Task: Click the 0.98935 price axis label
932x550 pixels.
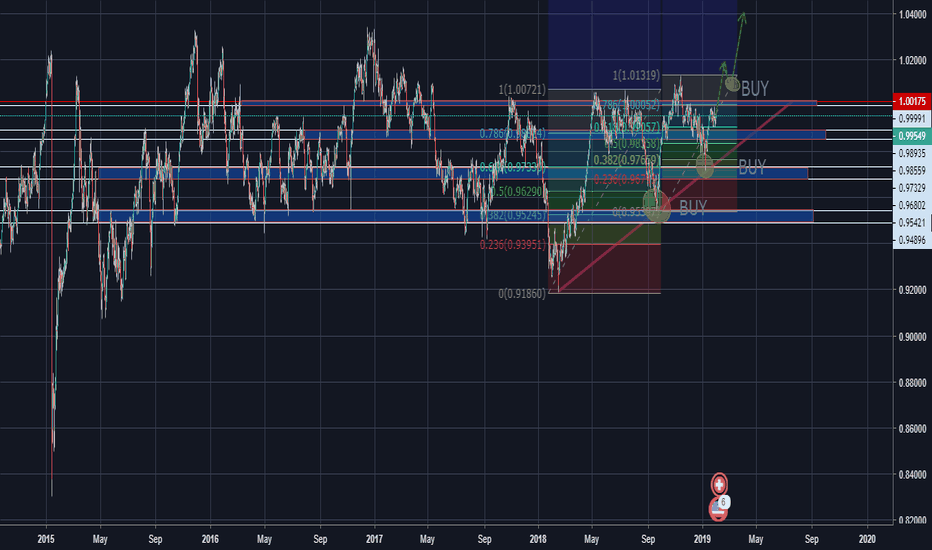Action: pyautogui.click(x=912, y=153)
